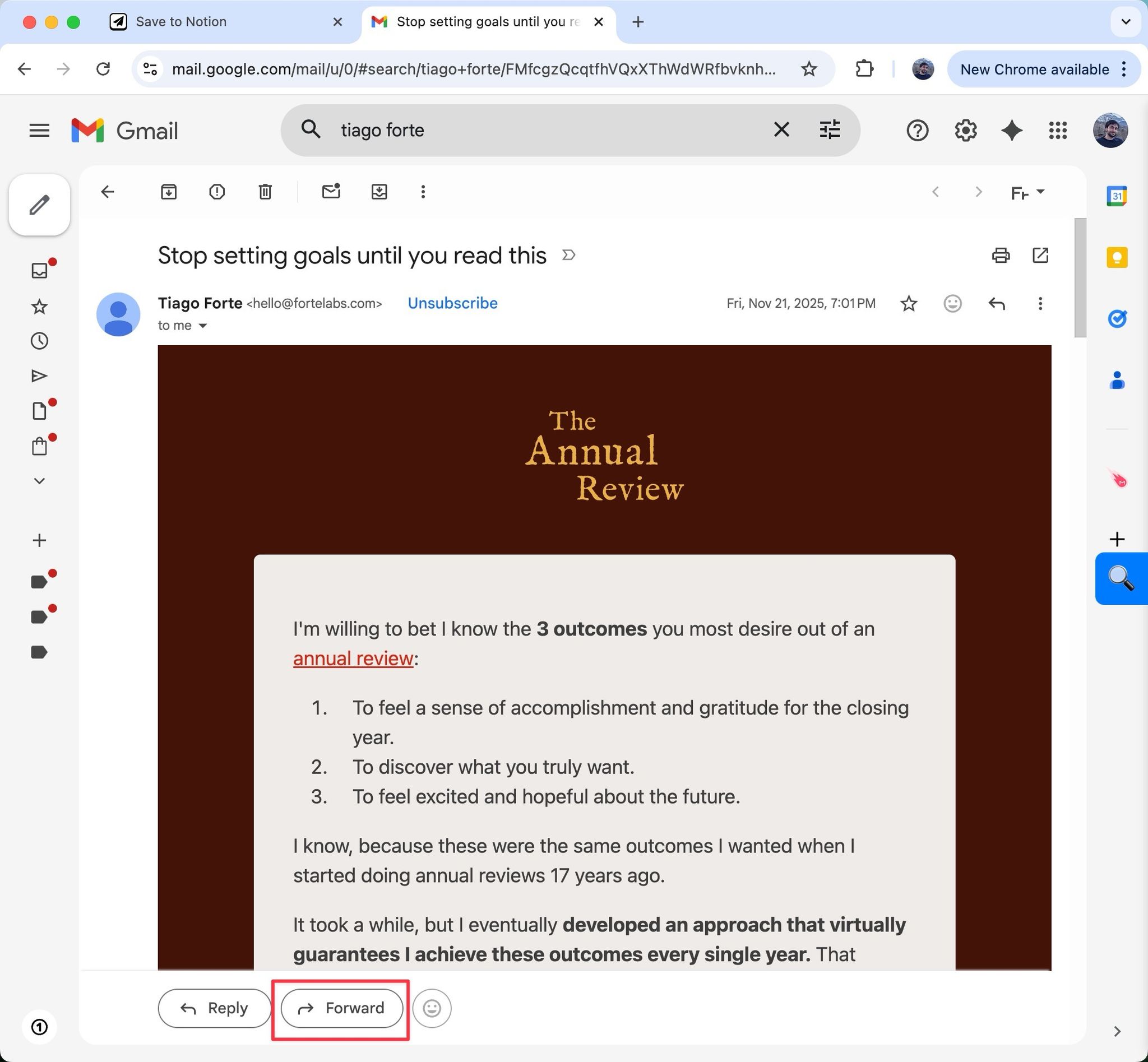The height and width of the screenshot is (1062, 1148).
Task: Open the email in a new window
Action: [1040, 255]
